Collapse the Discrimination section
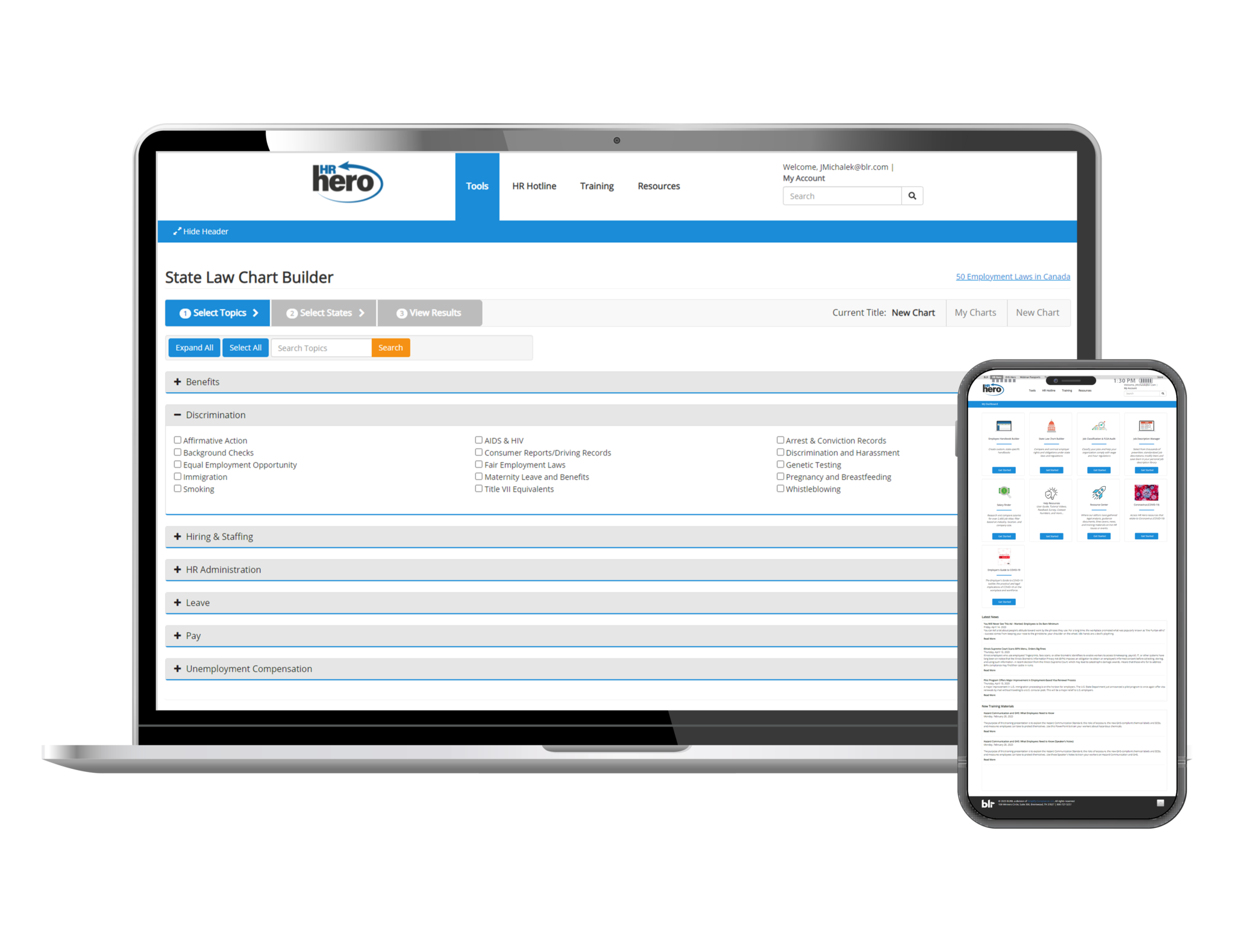 click(179, 414)
